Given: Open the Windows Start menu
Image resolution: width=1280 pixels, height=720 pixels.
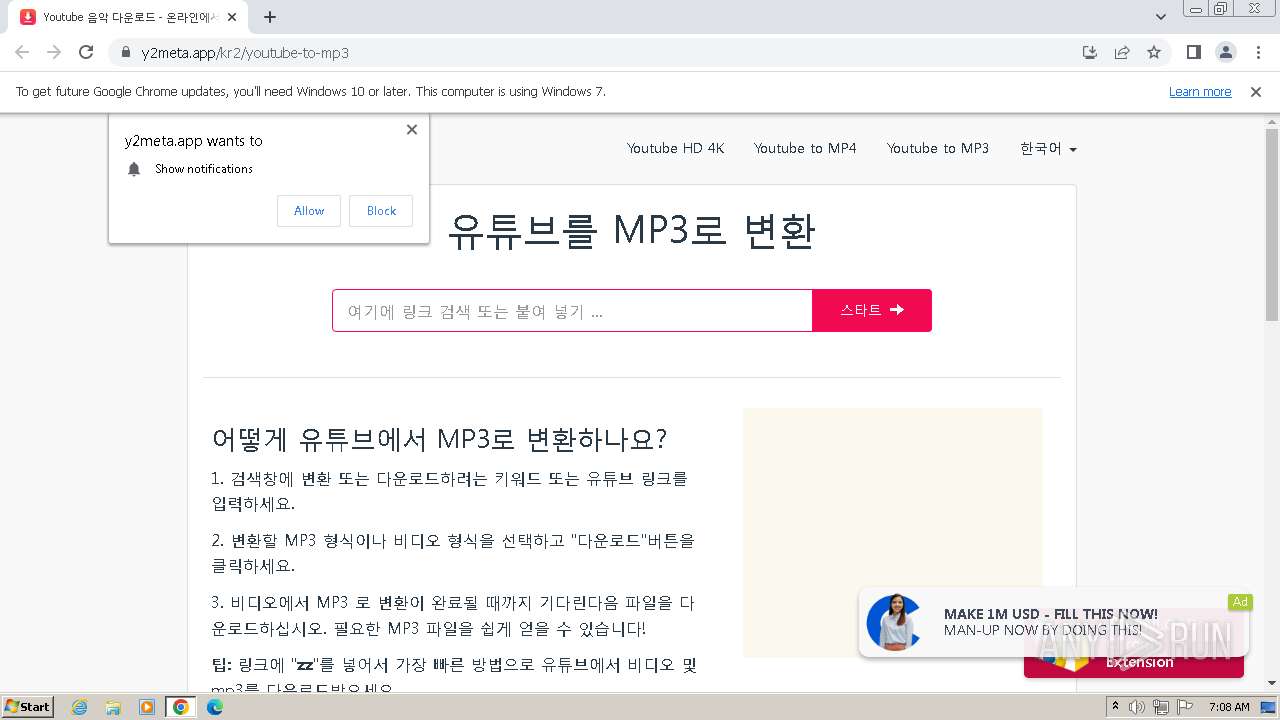Looking at the screenshot, I should click(x=28, y=706).
